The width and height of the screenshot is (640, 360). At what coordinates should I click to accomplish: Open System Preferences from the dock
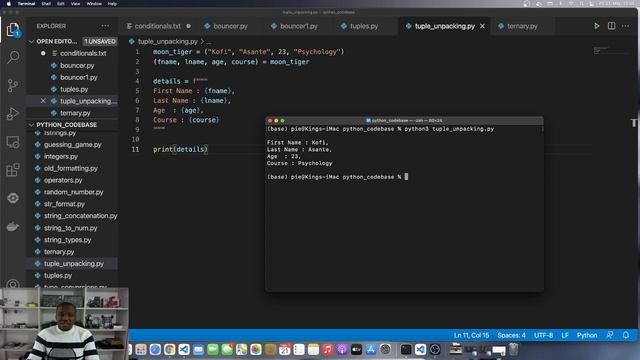coord(385,349)
